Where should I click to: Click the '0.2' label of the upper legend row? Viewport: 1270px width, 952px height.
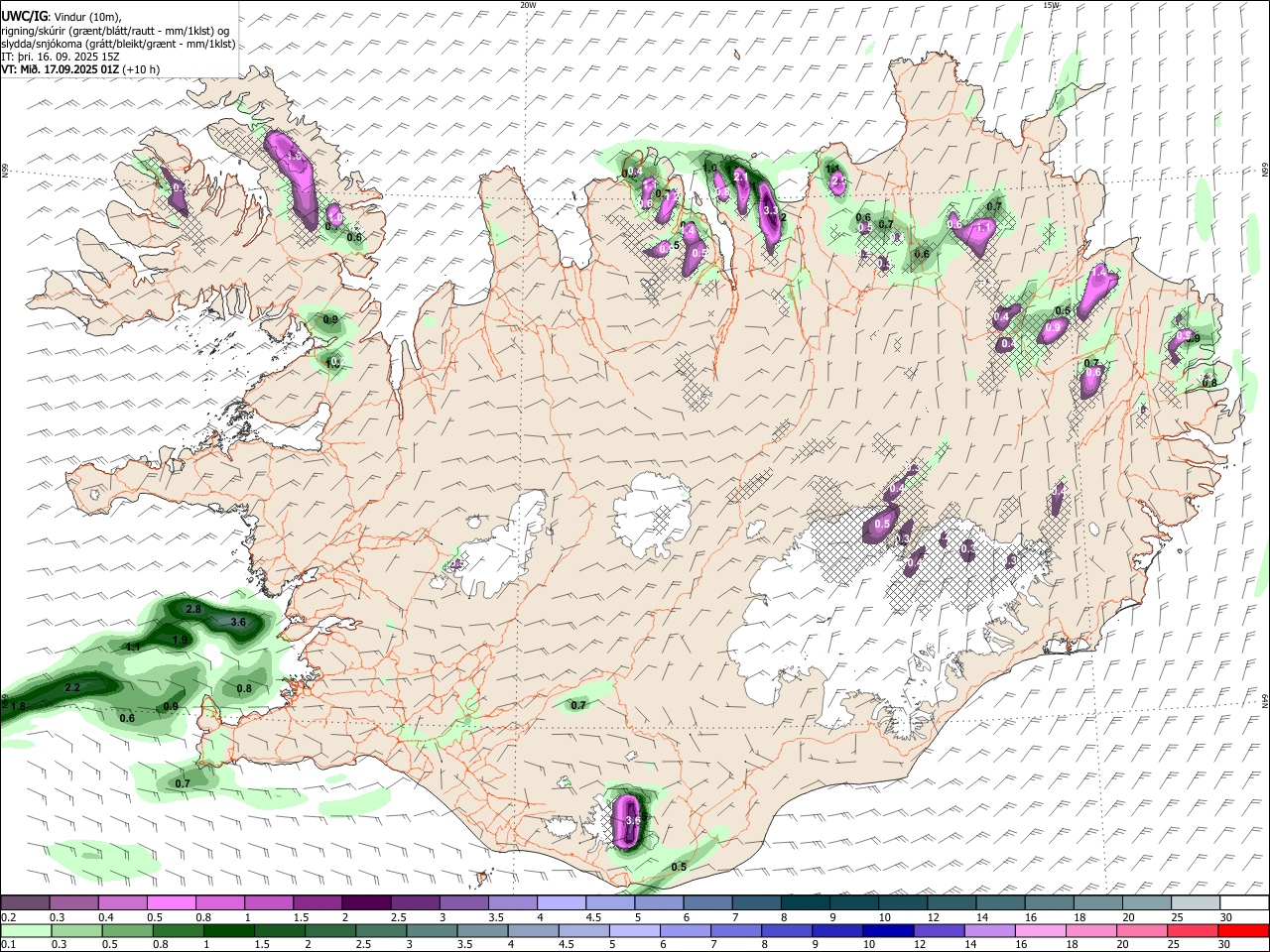pos(8,918)
